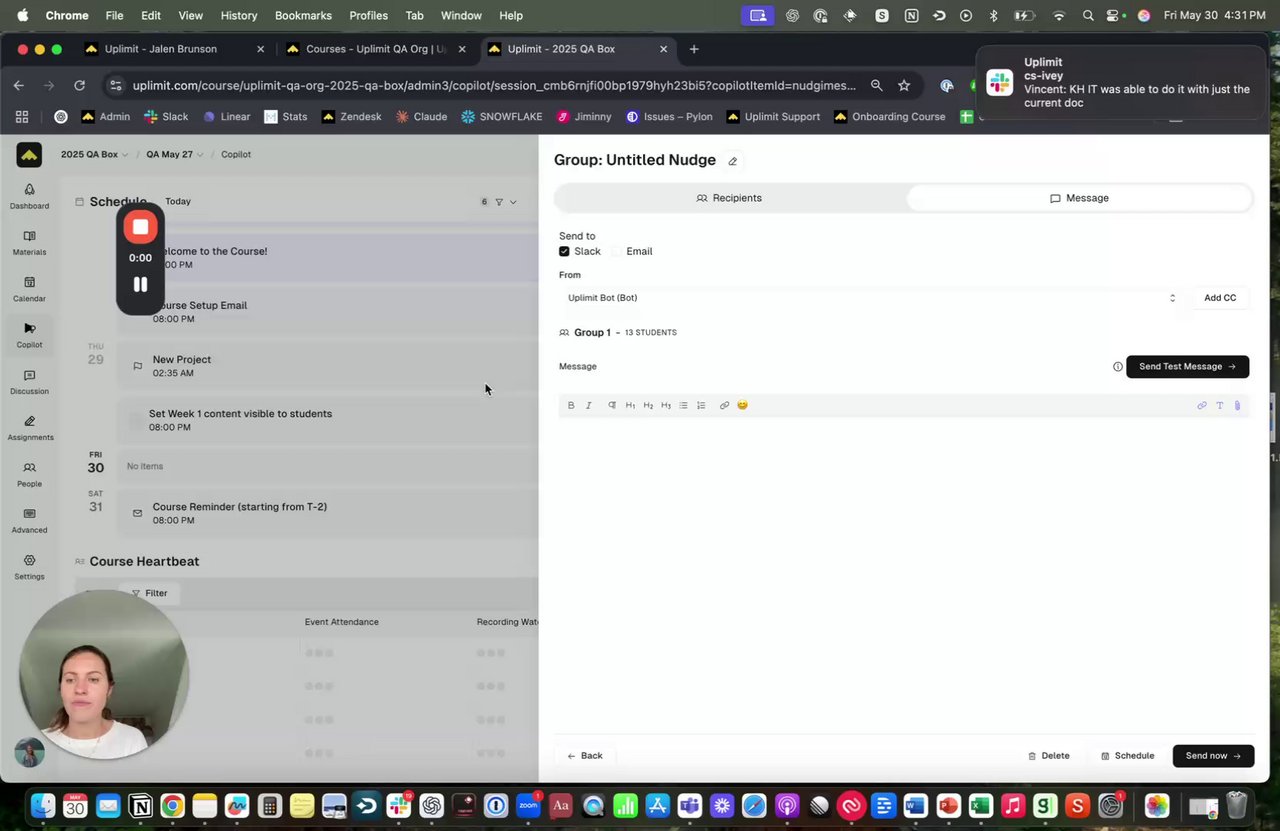Open Set Week 1 content visible item
The height and width of the screenshot is (831, 1280).
(x=326, y=420)
